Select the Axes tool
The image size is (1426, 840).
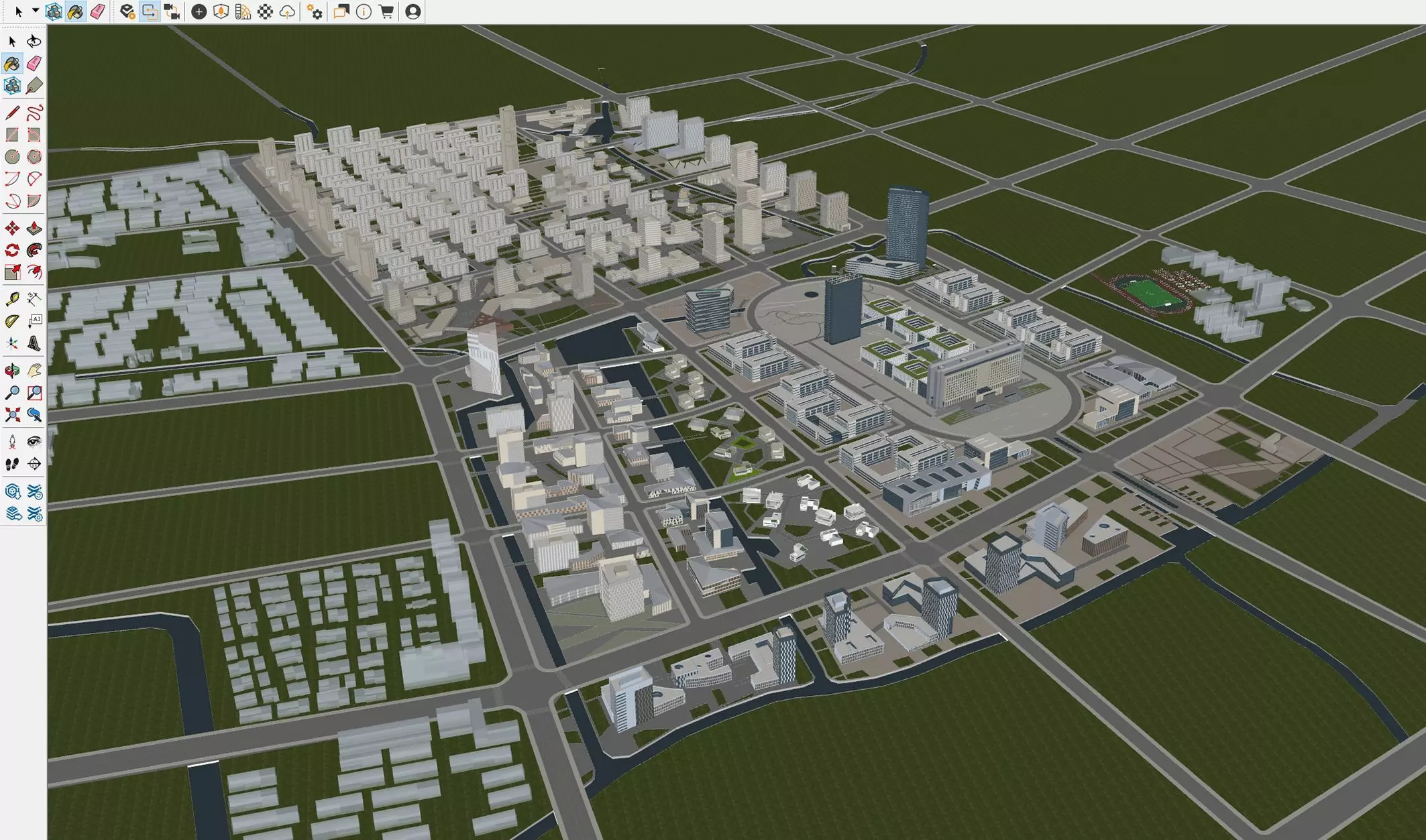pos(12,343)
